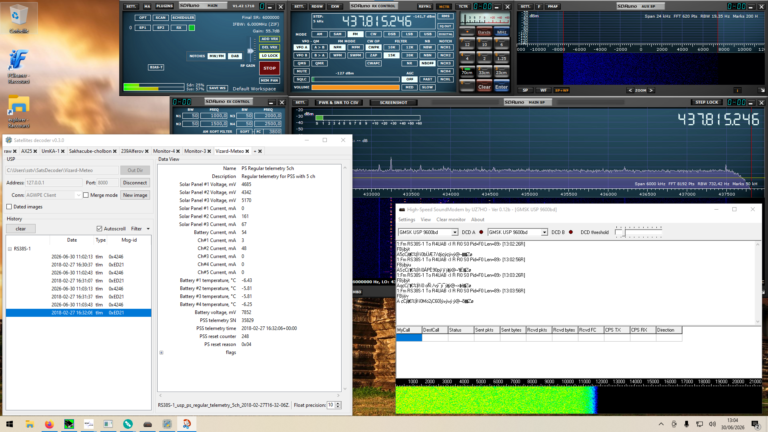Click the Disconnect button
Image resolution: width=768 pixels, height=432 pixels.
click(135, 183)
